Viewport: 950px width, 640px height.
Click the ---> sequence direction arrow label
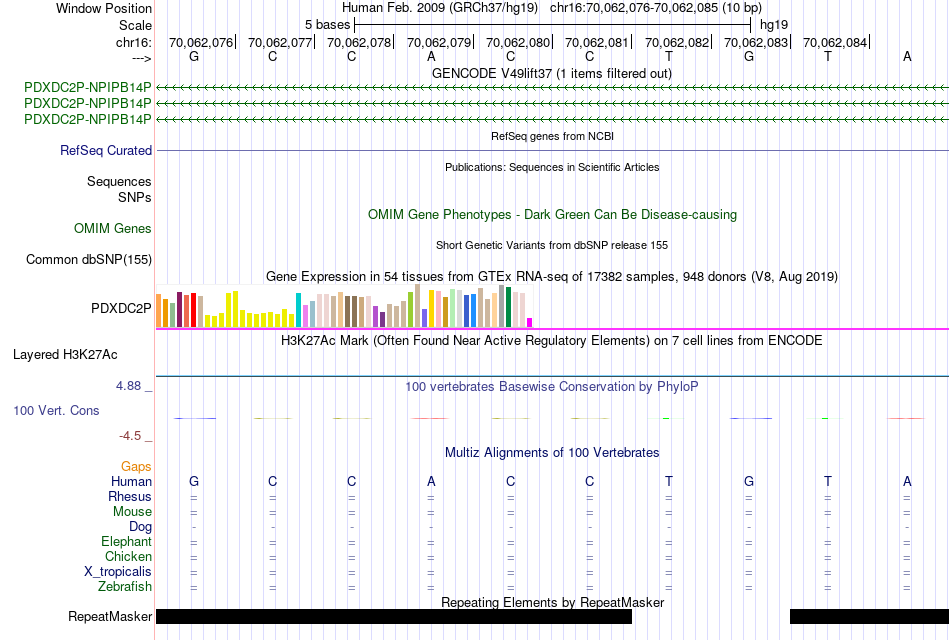point(141,58)
